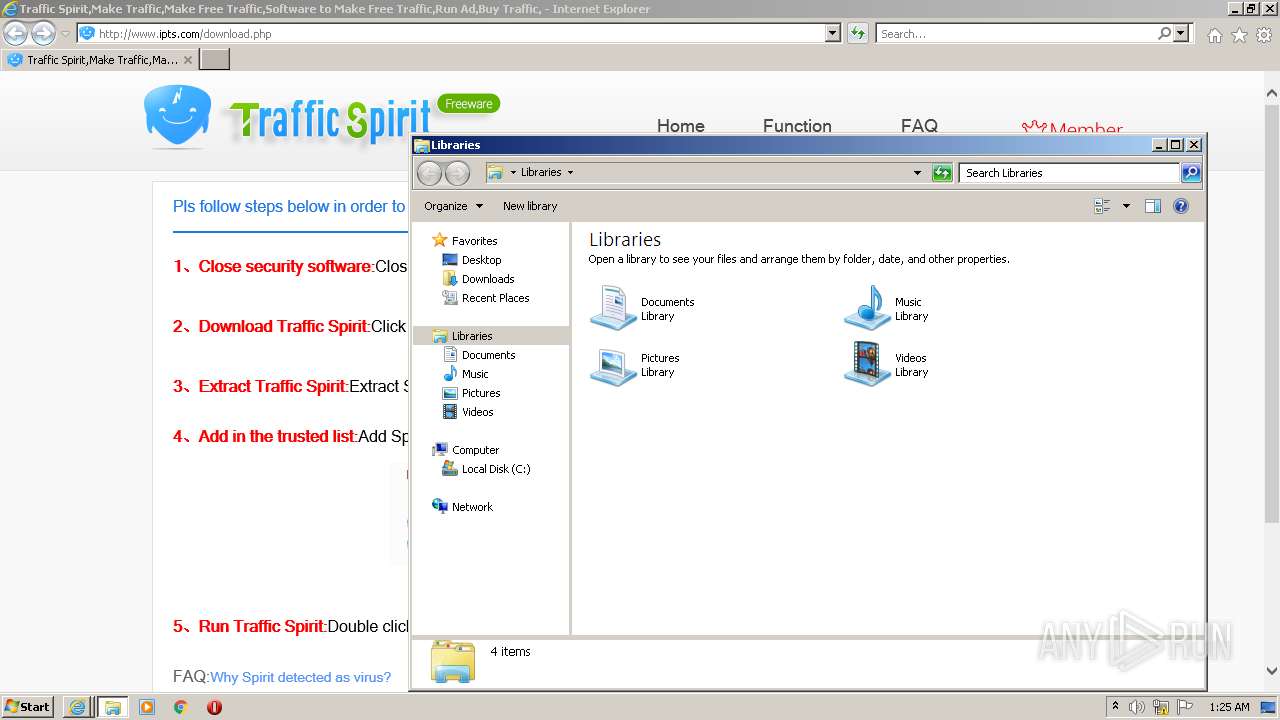Click 'Why Spirit detected as virus?' link
The image size is (1280, 720).
click(x=300, y=677)
